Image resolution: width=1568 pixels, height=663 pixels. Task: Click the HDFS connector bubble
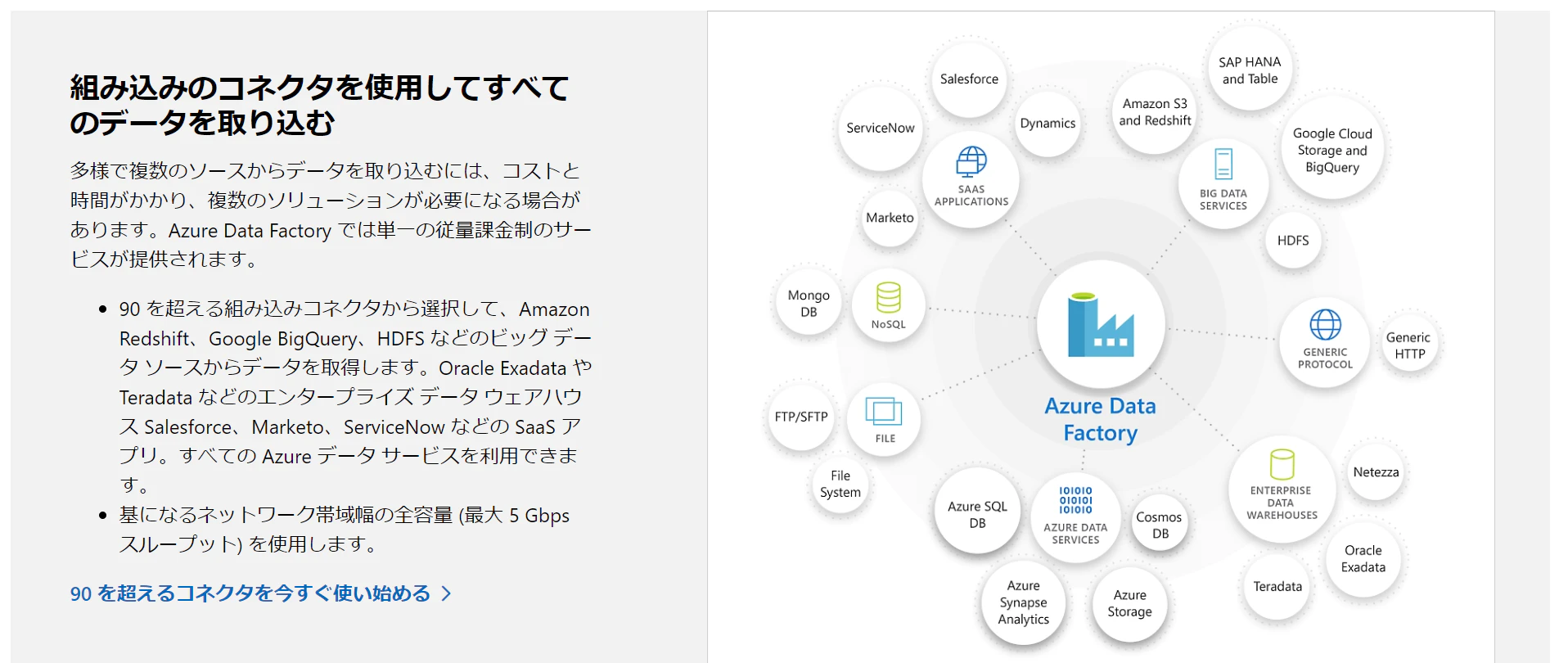[x=1293, y=241]
